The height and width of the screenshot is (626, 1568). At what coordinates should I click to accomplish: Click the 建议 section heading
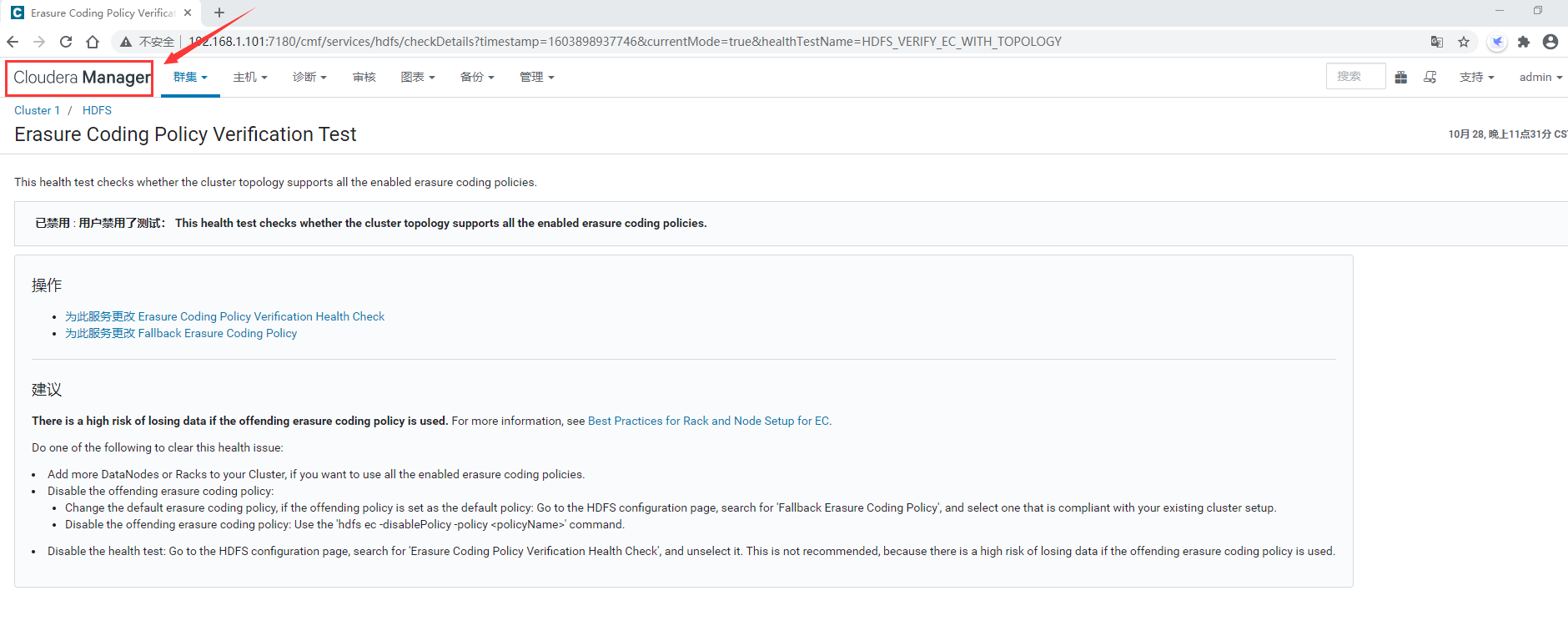coord(47,390)
